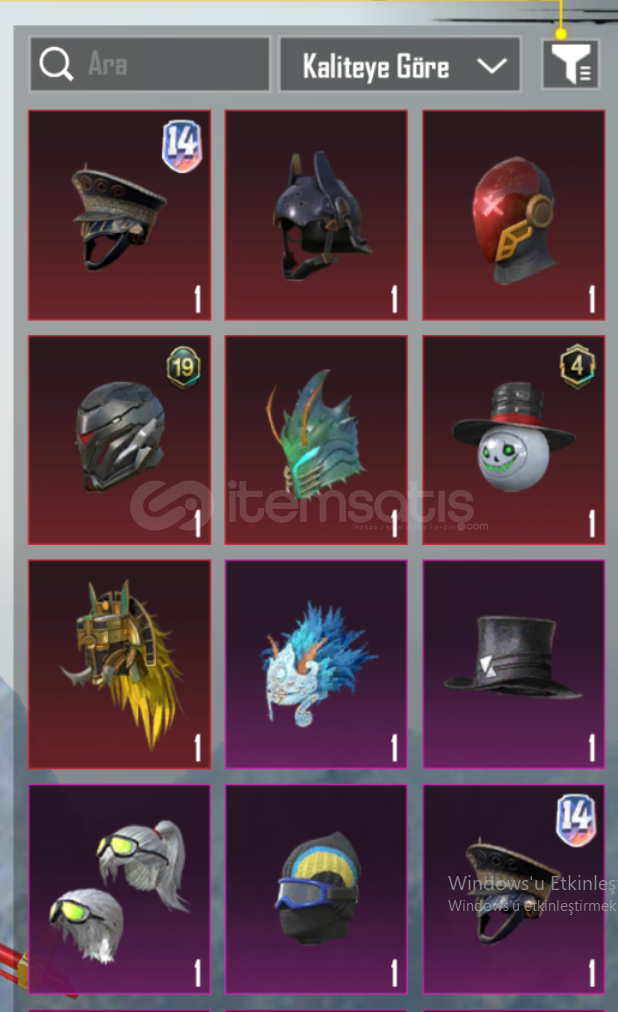This screenshot has height=1012, width=618.
Task: Expand the Kaliteye Göre sort dropdown
Action: coord(399,64)
